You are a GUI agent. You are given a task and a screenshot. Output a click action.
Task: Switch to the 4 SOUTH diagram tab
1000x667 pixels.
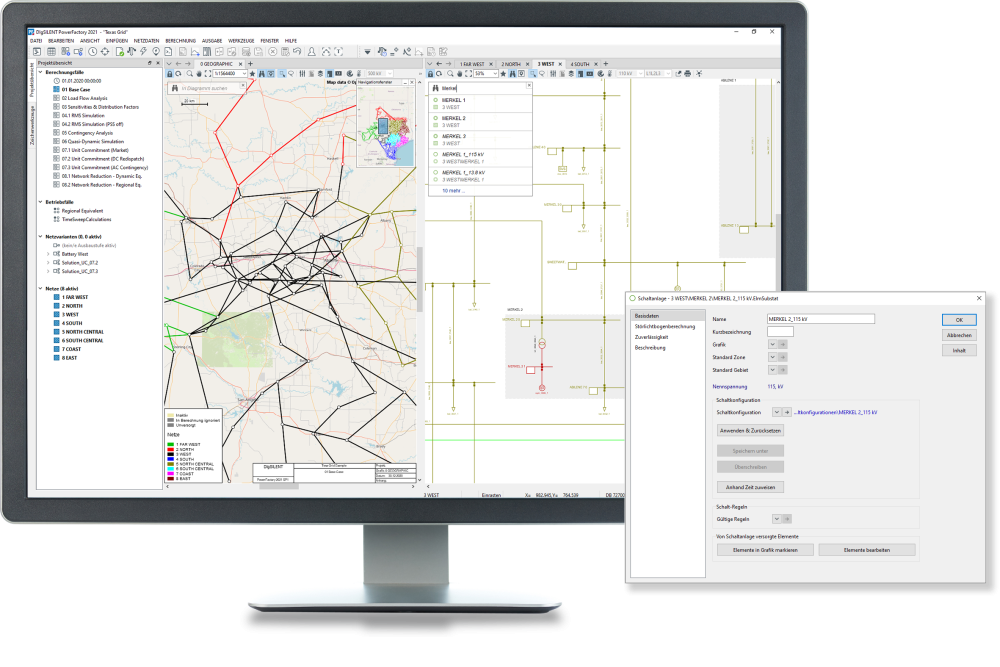580,64
